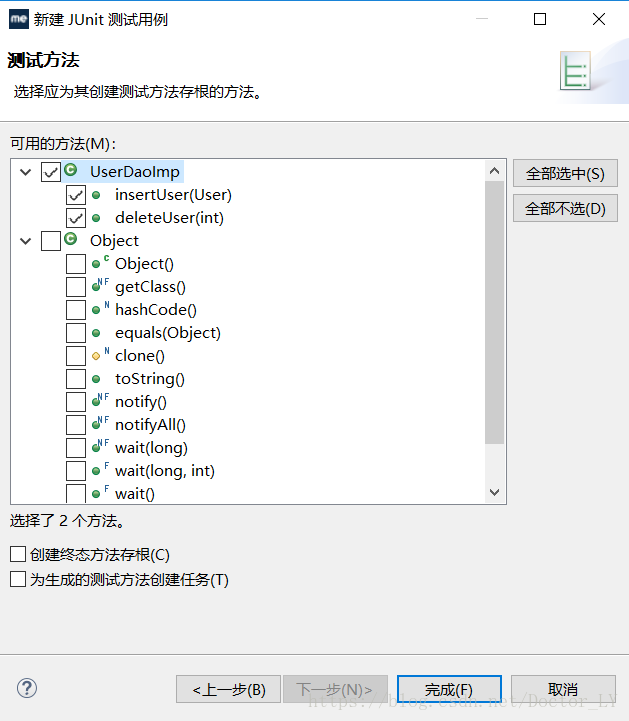
Task: Click the toString() method icon
Action: coord(96,379)
